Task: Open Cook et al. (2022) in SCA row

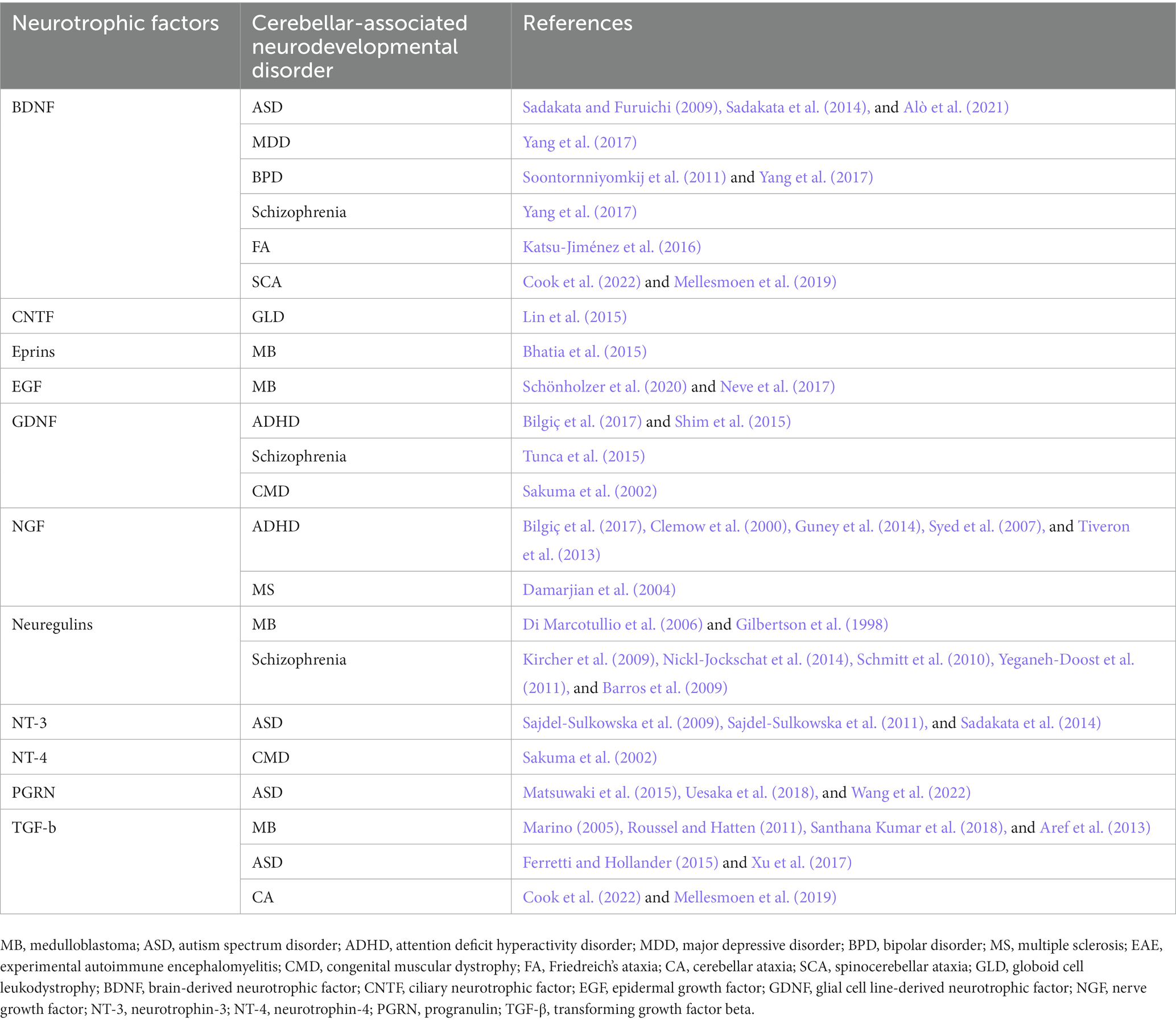Action: (x=581, y=282)
